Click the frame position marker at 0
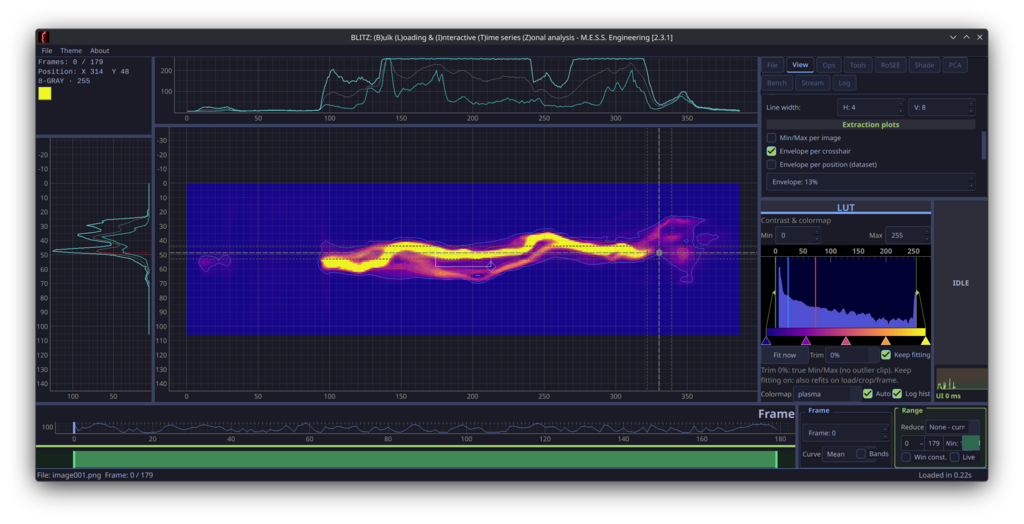 (x=74, y=427)
